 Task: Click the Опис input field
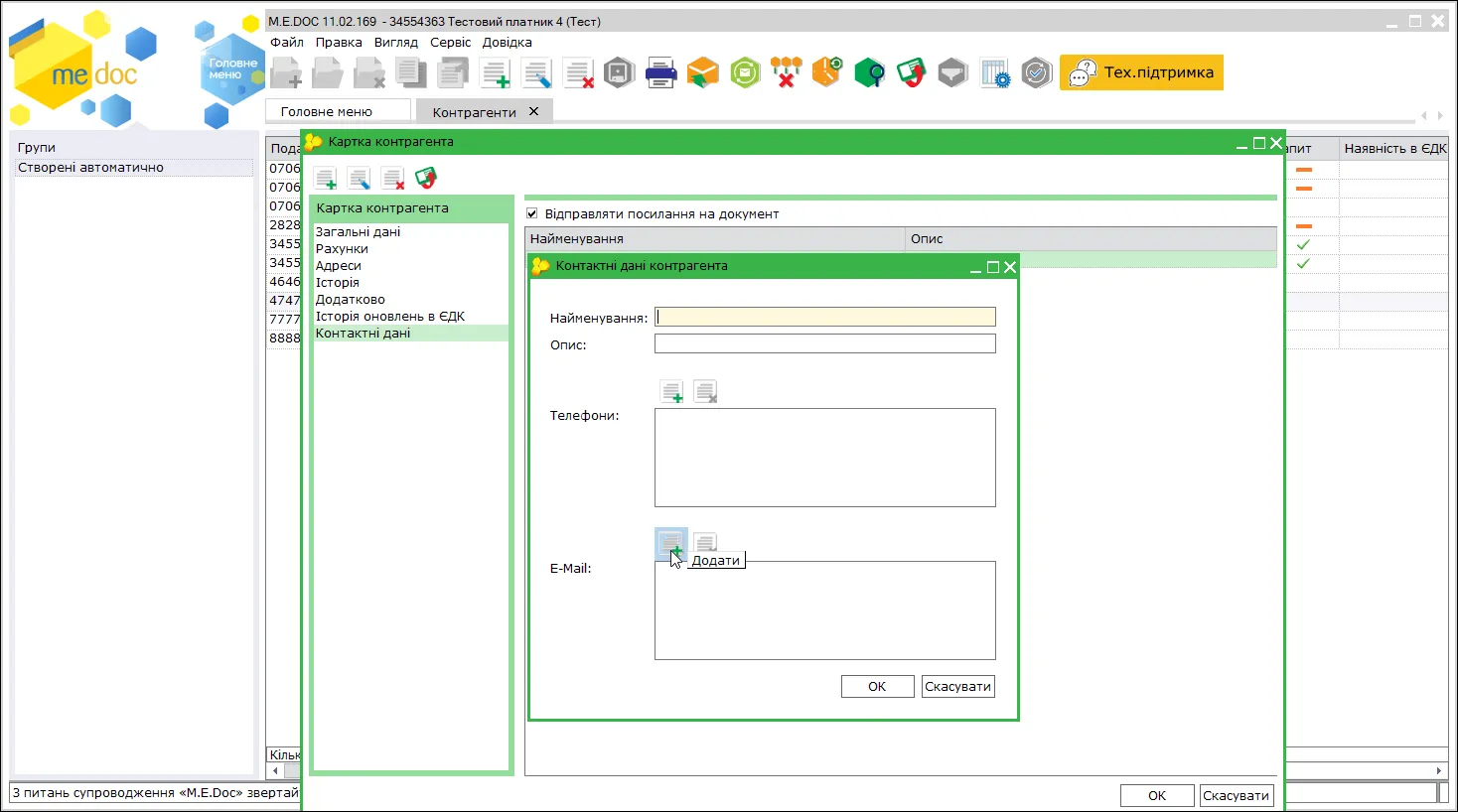(824, 343)
